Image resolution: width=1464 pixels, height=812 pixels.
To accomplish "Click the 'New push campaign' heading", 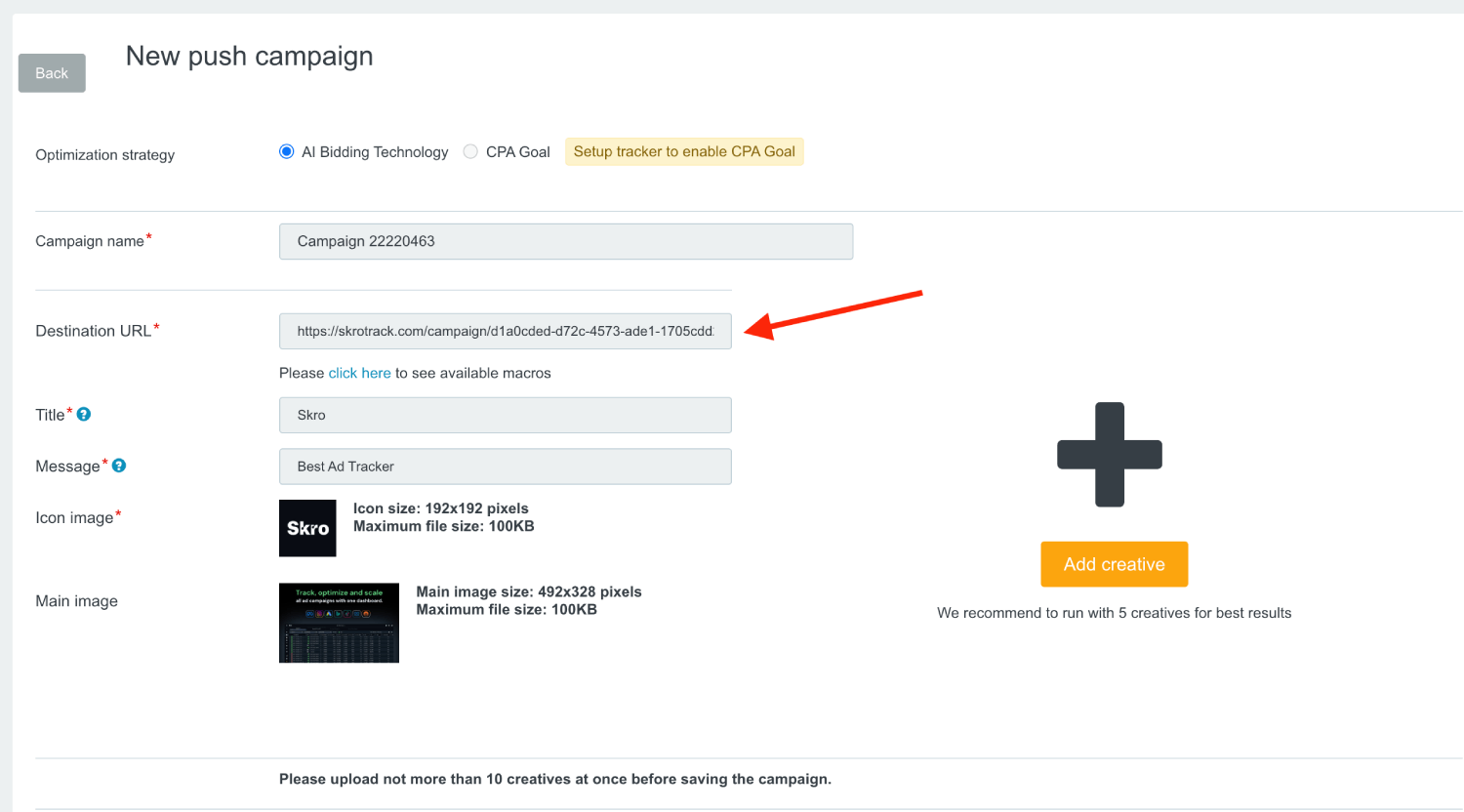I will tap(250, 57).
